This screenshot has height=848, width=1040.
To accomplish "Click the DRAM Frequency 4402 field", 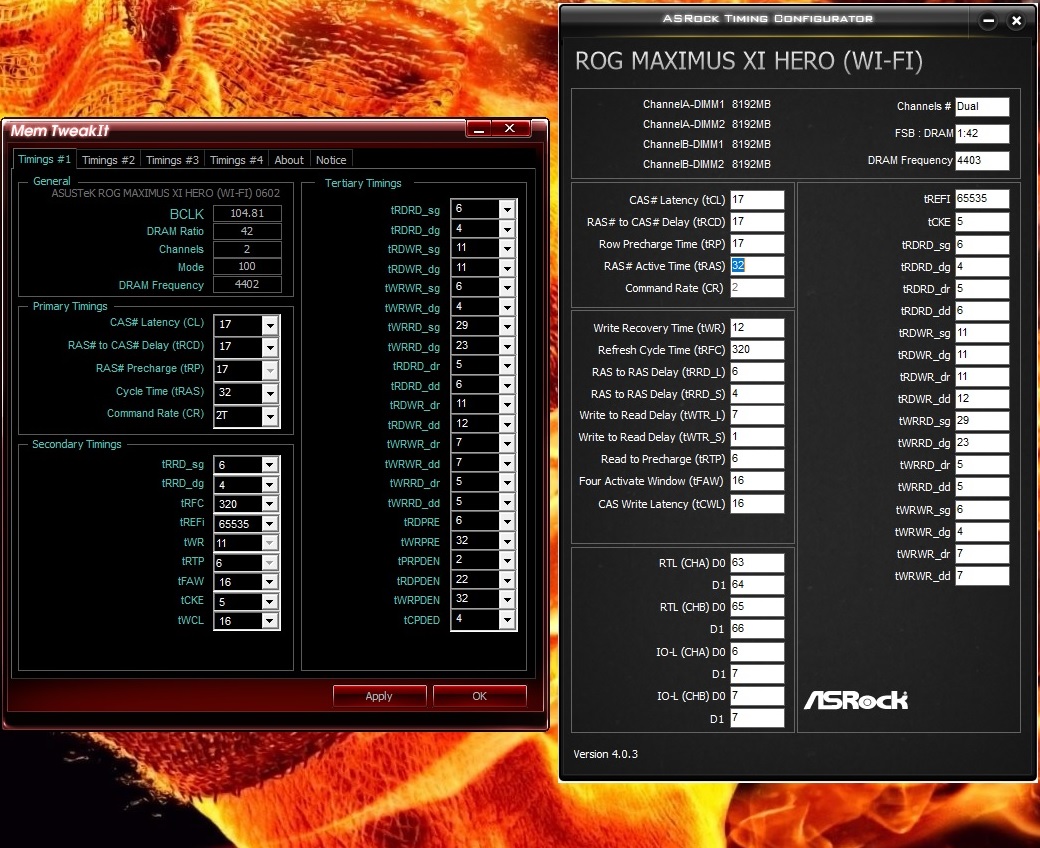I will point(247,284).
